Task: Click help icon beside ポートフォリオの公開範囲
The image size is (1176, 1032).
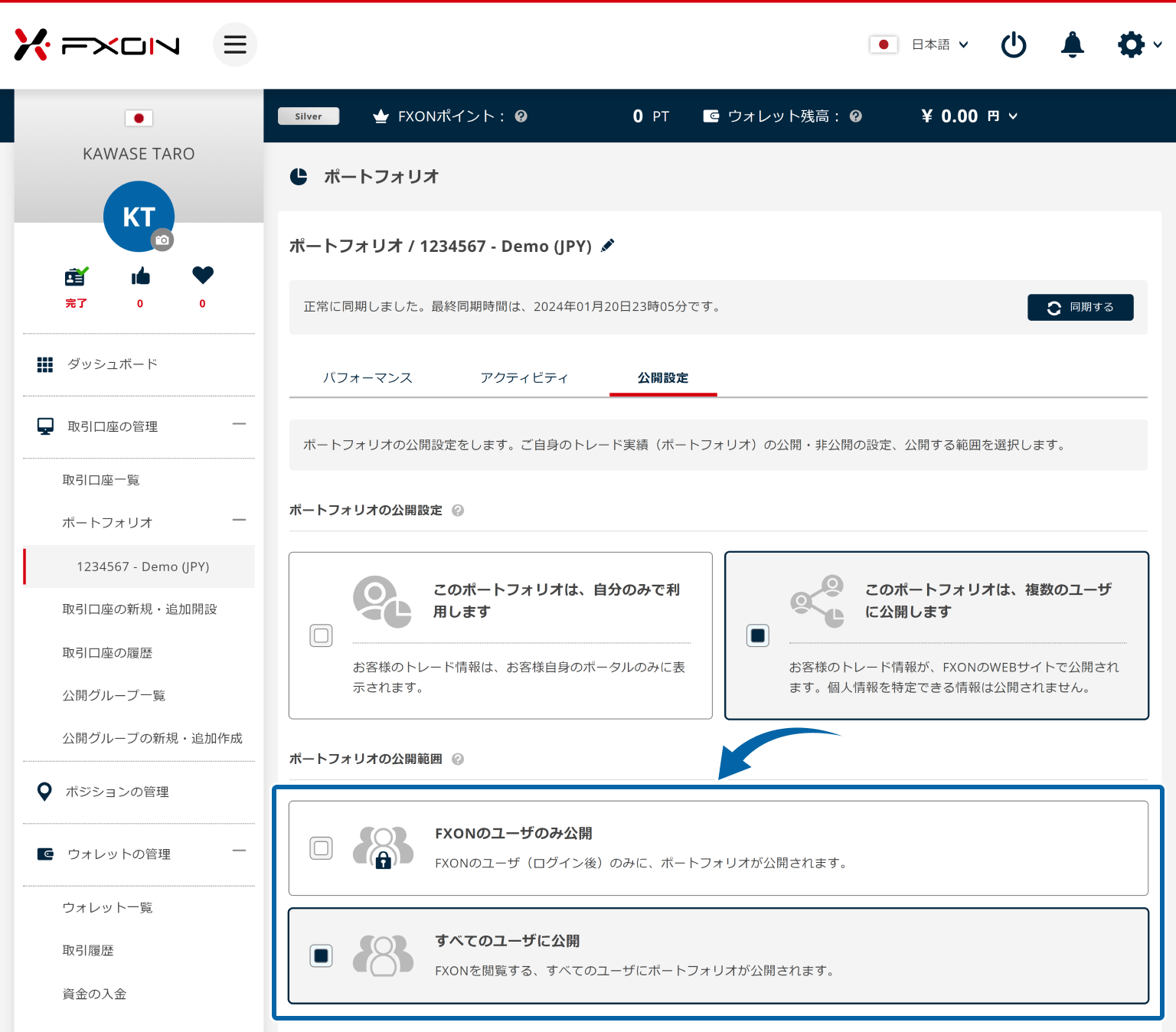Action: (458, 759)
